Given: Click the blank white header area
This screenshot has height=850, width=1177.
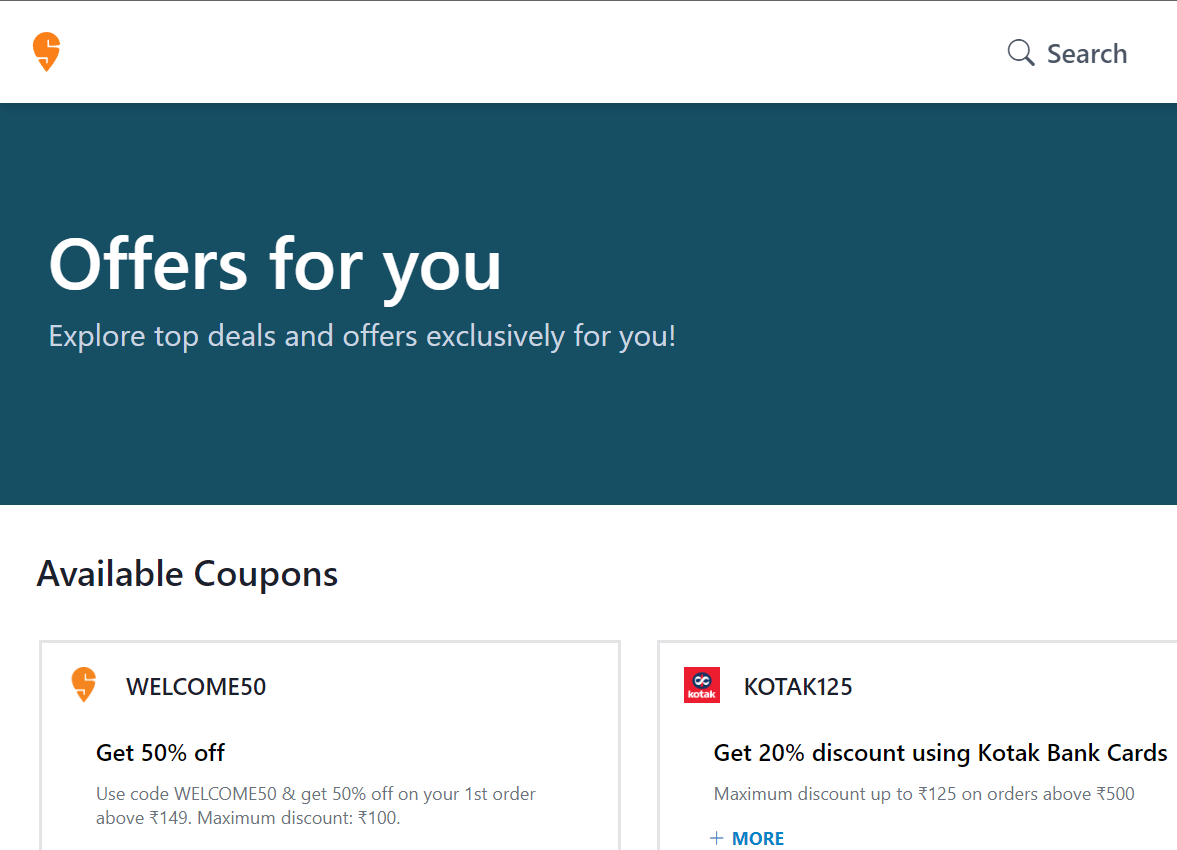Looking at the screenshot, I should coord(525,52).
